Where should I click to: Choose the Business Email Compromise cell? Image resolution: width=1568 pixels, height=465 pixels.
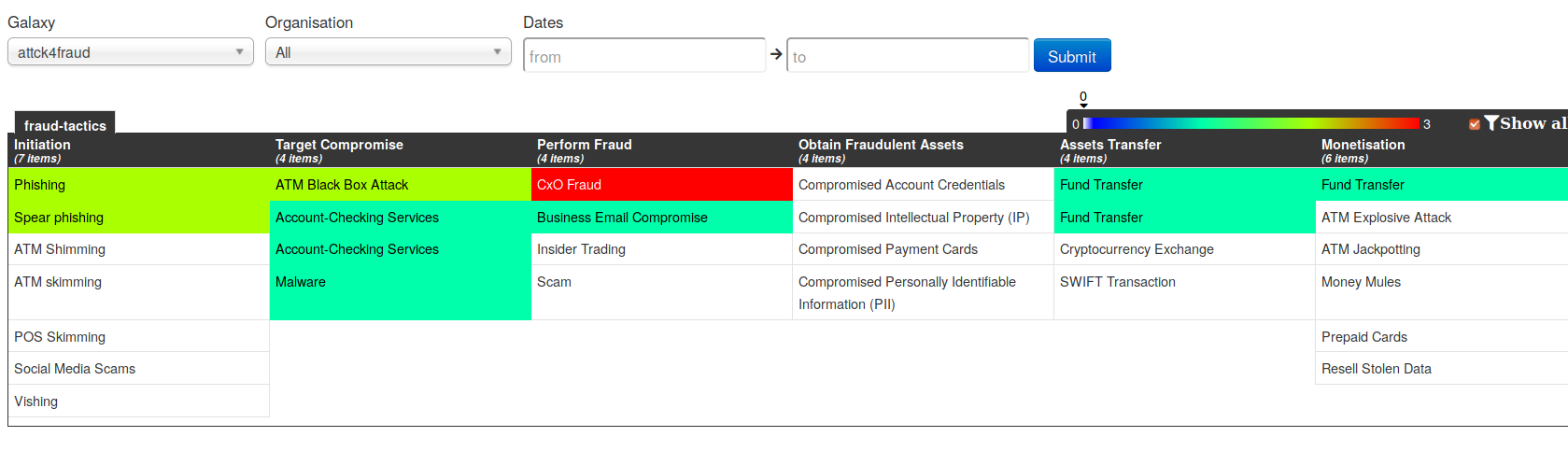[x=661, y=218]
